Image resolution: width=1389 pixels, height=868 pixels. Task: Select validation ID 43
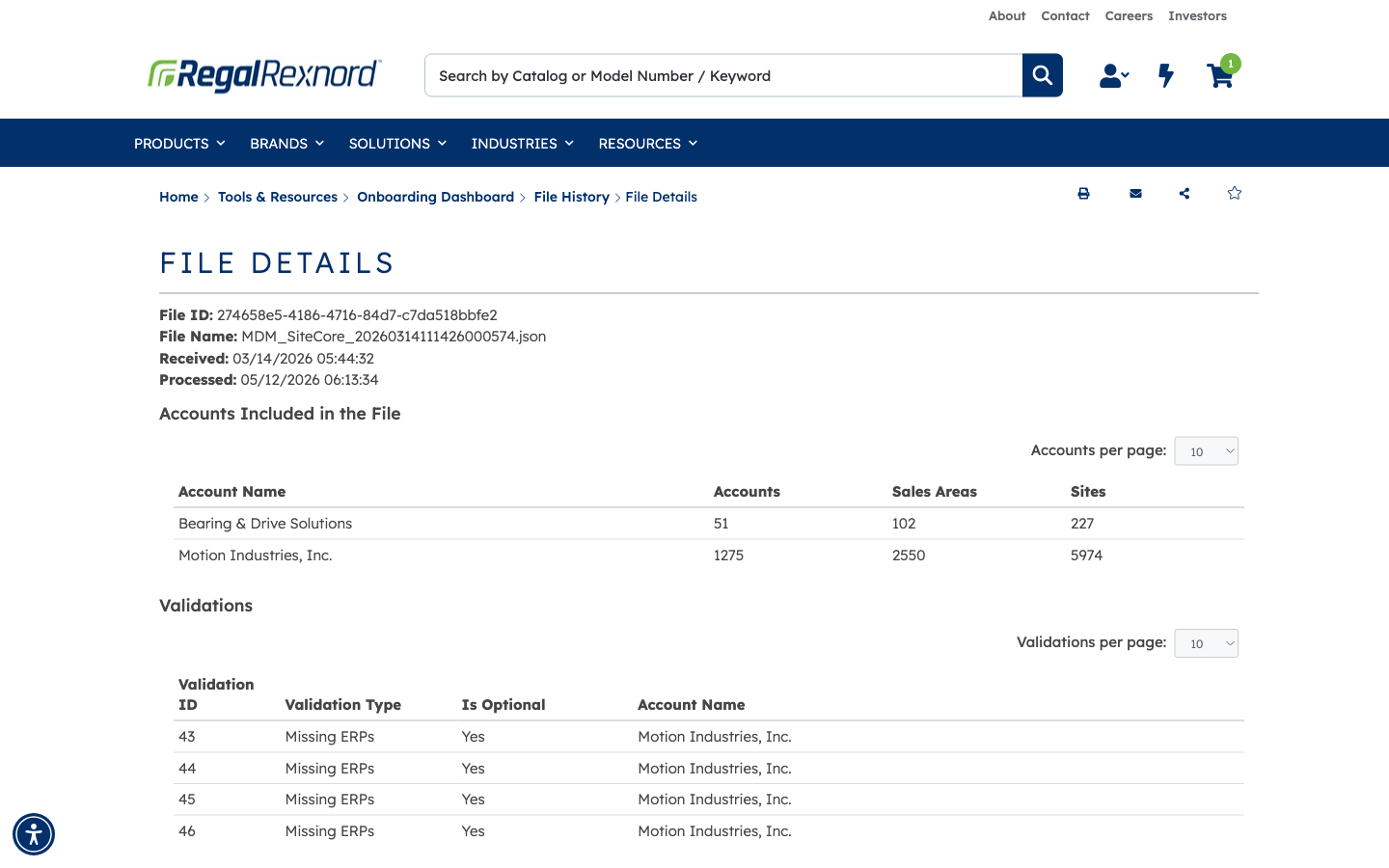click(187, 737)
